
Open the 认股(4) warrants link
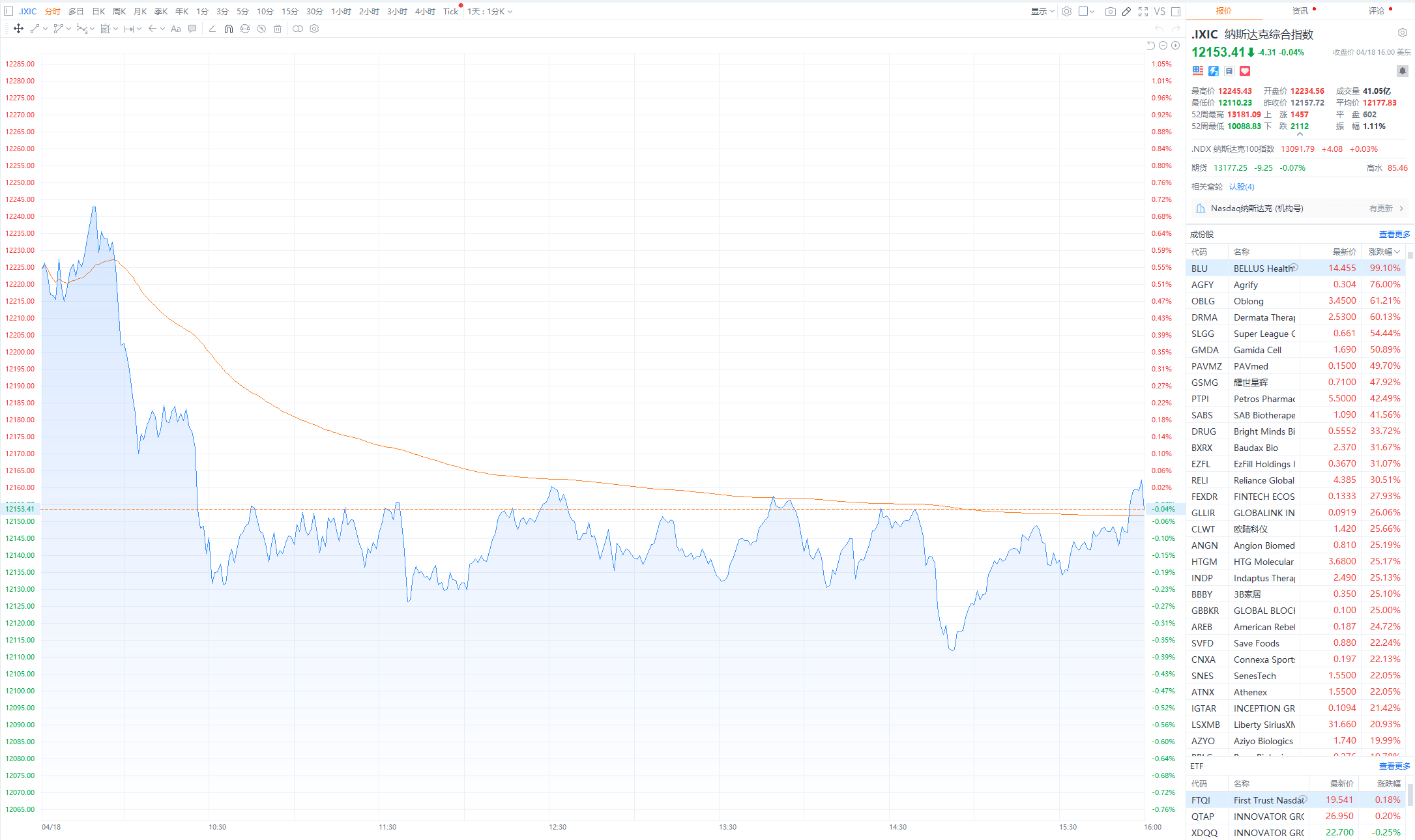1242,186
